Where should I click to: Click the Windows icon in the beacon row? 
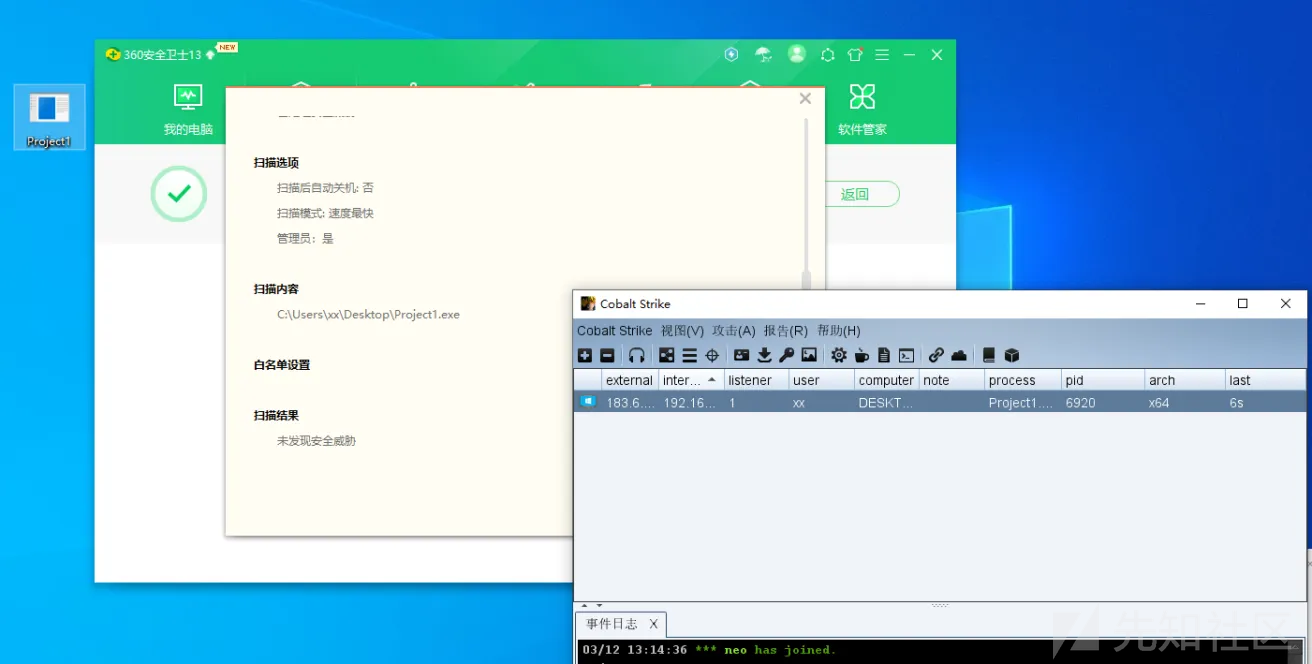point(588,402)
